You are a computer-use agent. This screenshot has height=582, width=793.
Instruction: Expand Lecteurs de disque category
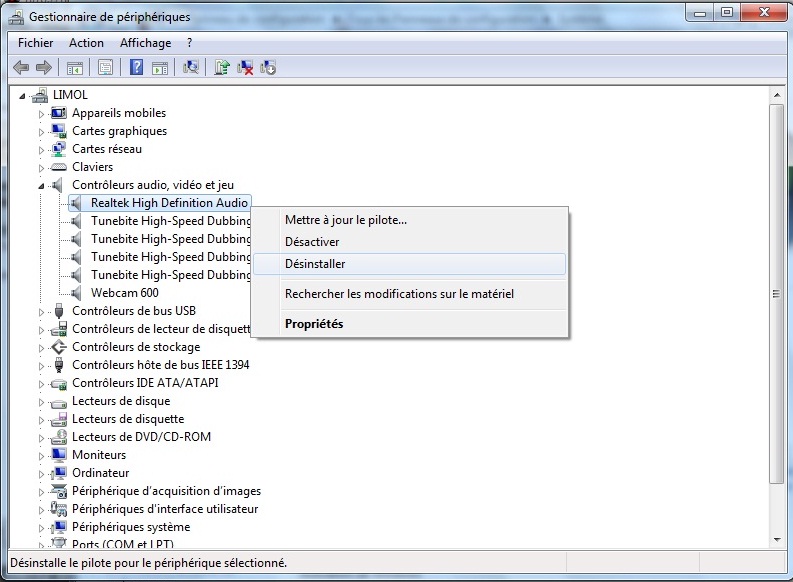point(41,402)
